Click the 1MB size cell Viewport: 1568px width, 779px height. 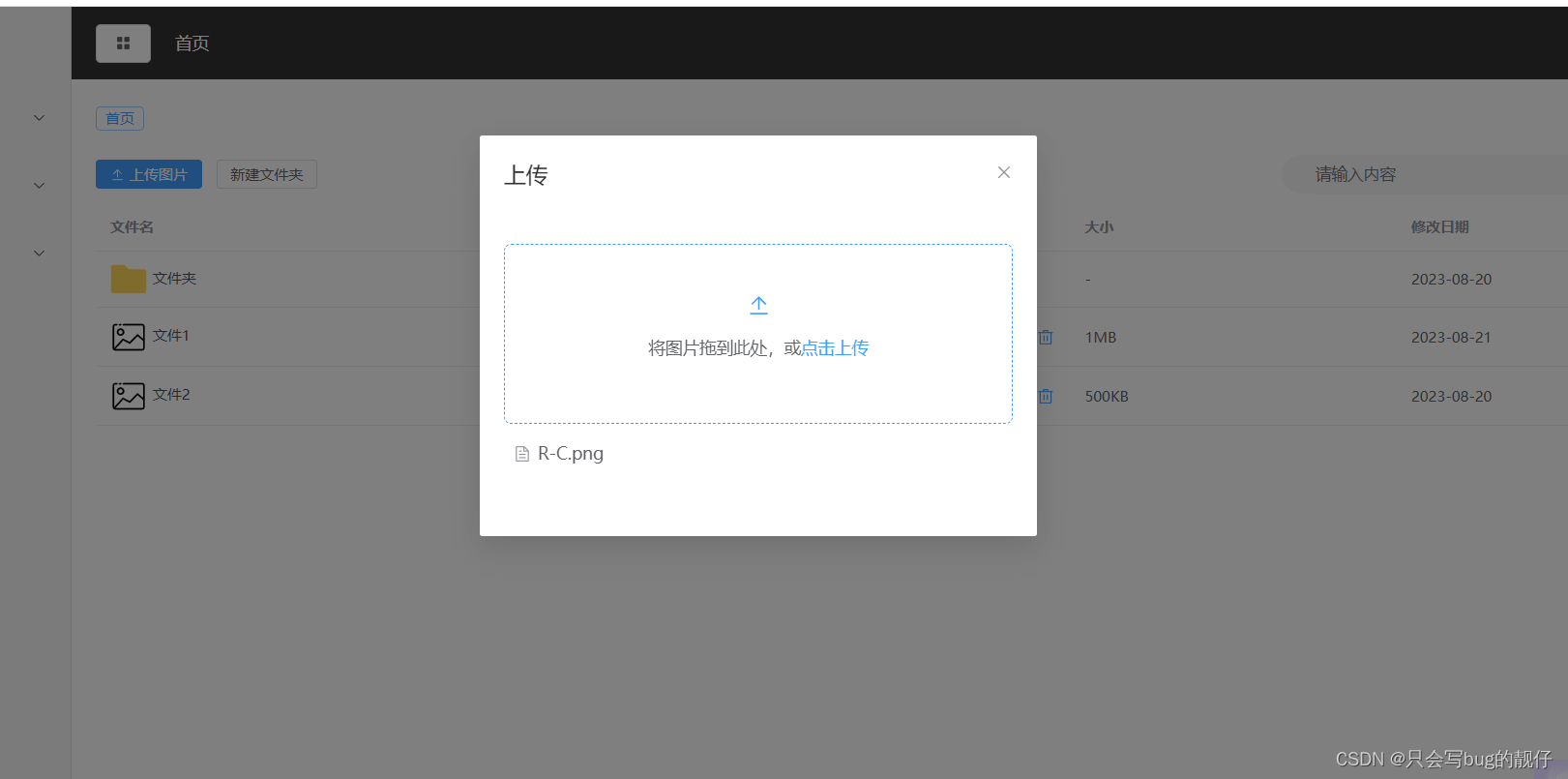click(1101, 338)
